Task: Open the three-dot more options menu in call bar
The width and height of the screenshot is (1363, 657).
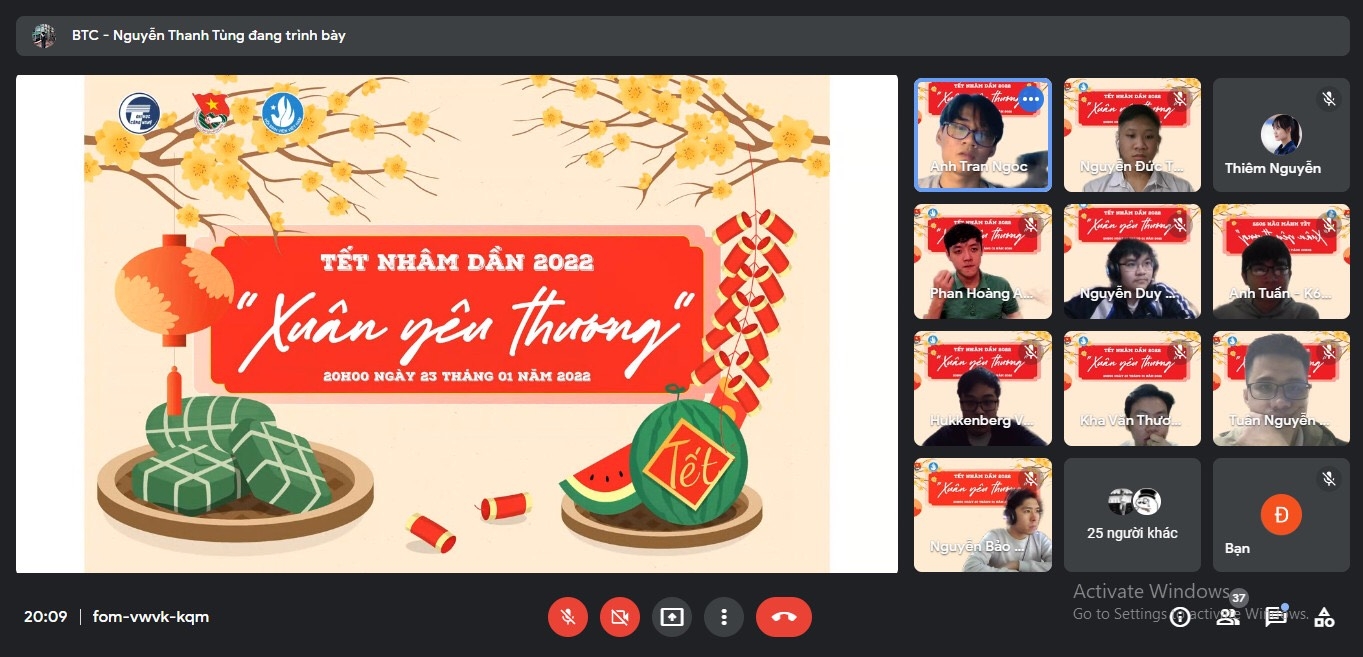Action: point(723,617)
